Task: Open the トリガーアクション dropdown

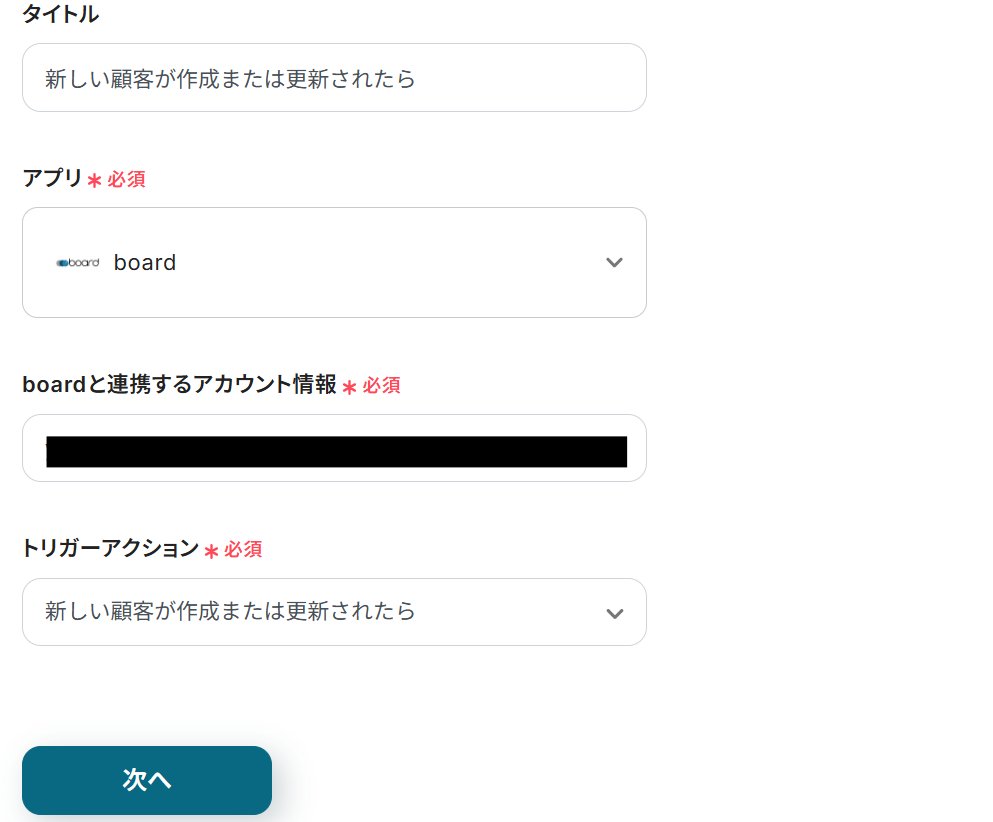Action: pos(334,612)
